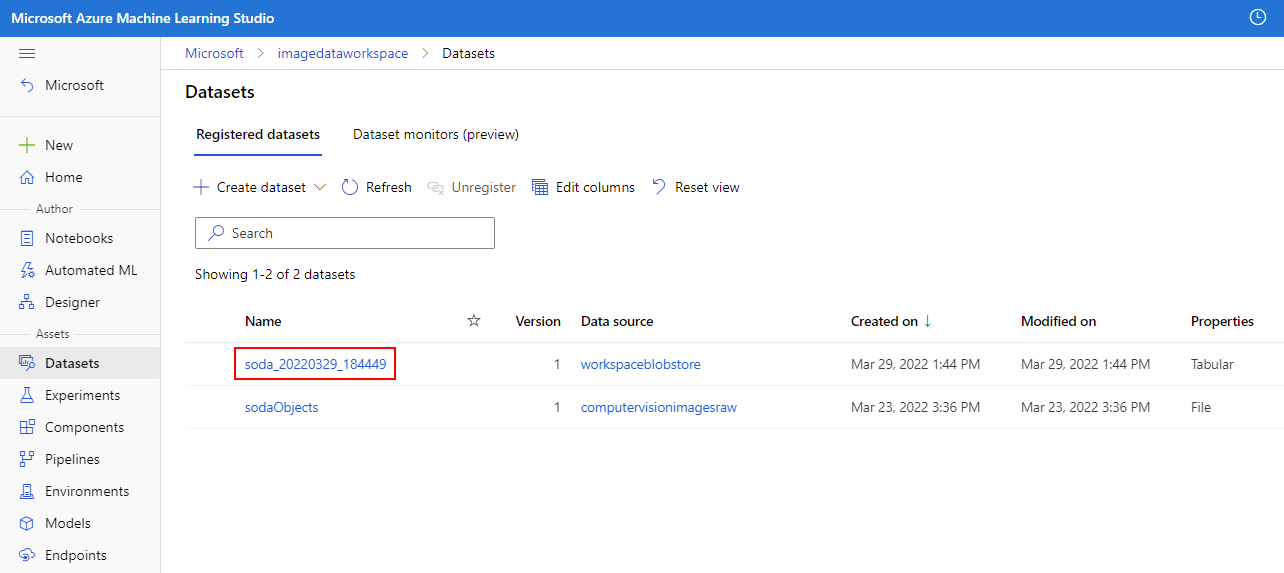This screenshot has height=573, width=1284.
Task: Click the Endpoints icon in the sidebar
Action: click(27, 555)
